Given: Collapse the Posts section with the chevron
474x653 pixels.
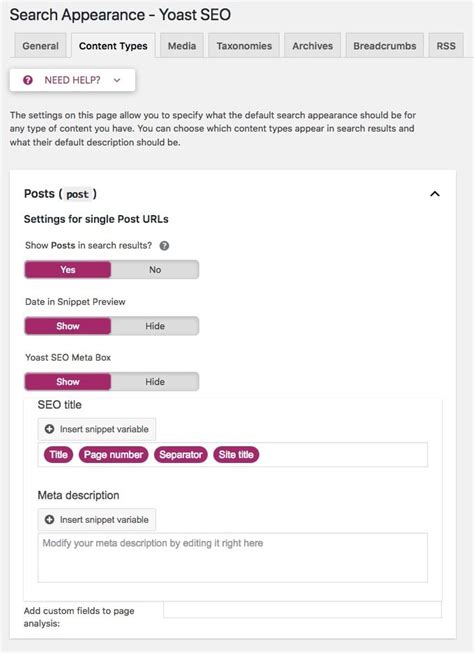Looking at the screenshot, I should pos(434,194).
